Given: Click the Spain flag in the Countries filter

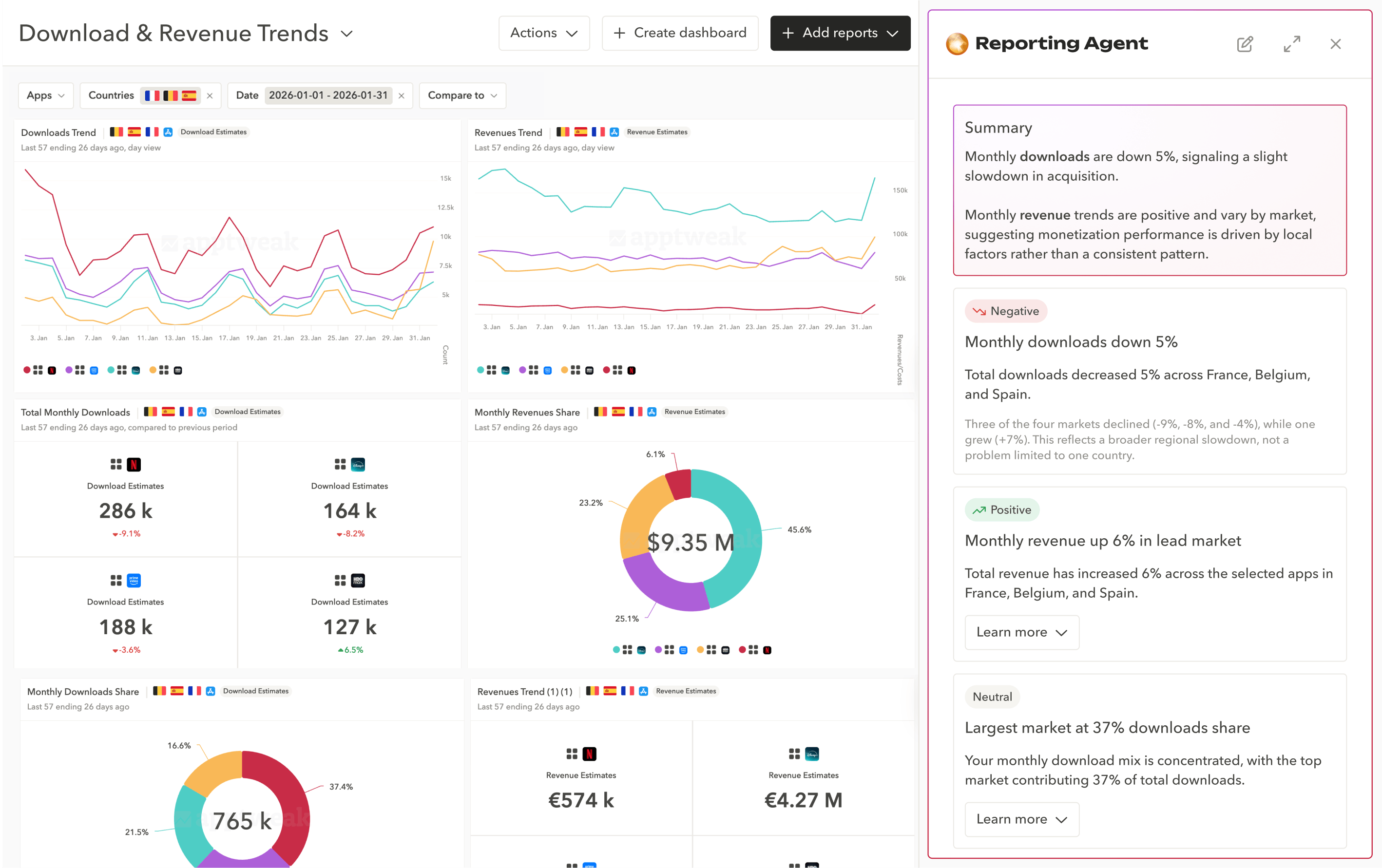Looking at the screenshot, I should [190, 95].
